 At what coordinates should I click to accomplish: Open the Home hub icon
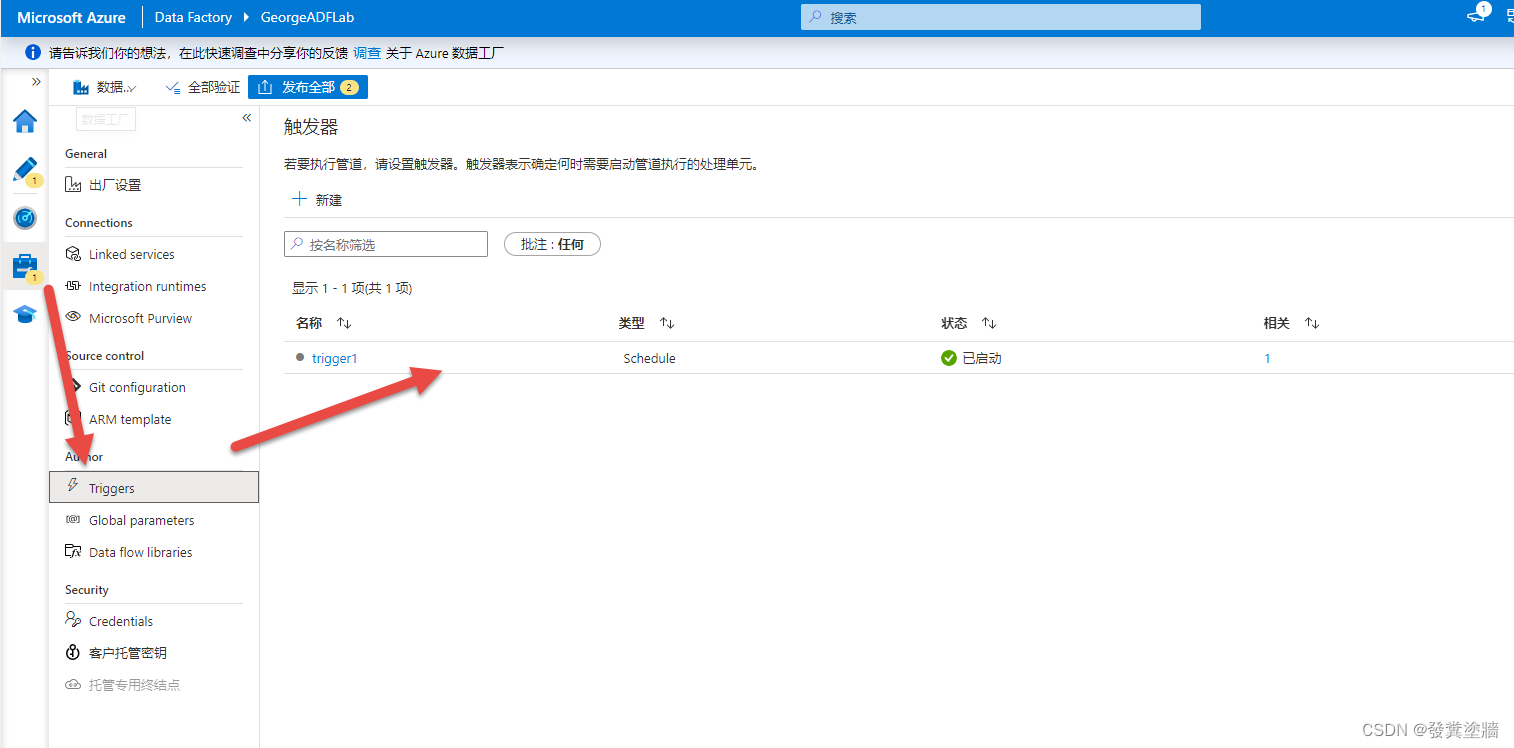pos(25,122)
